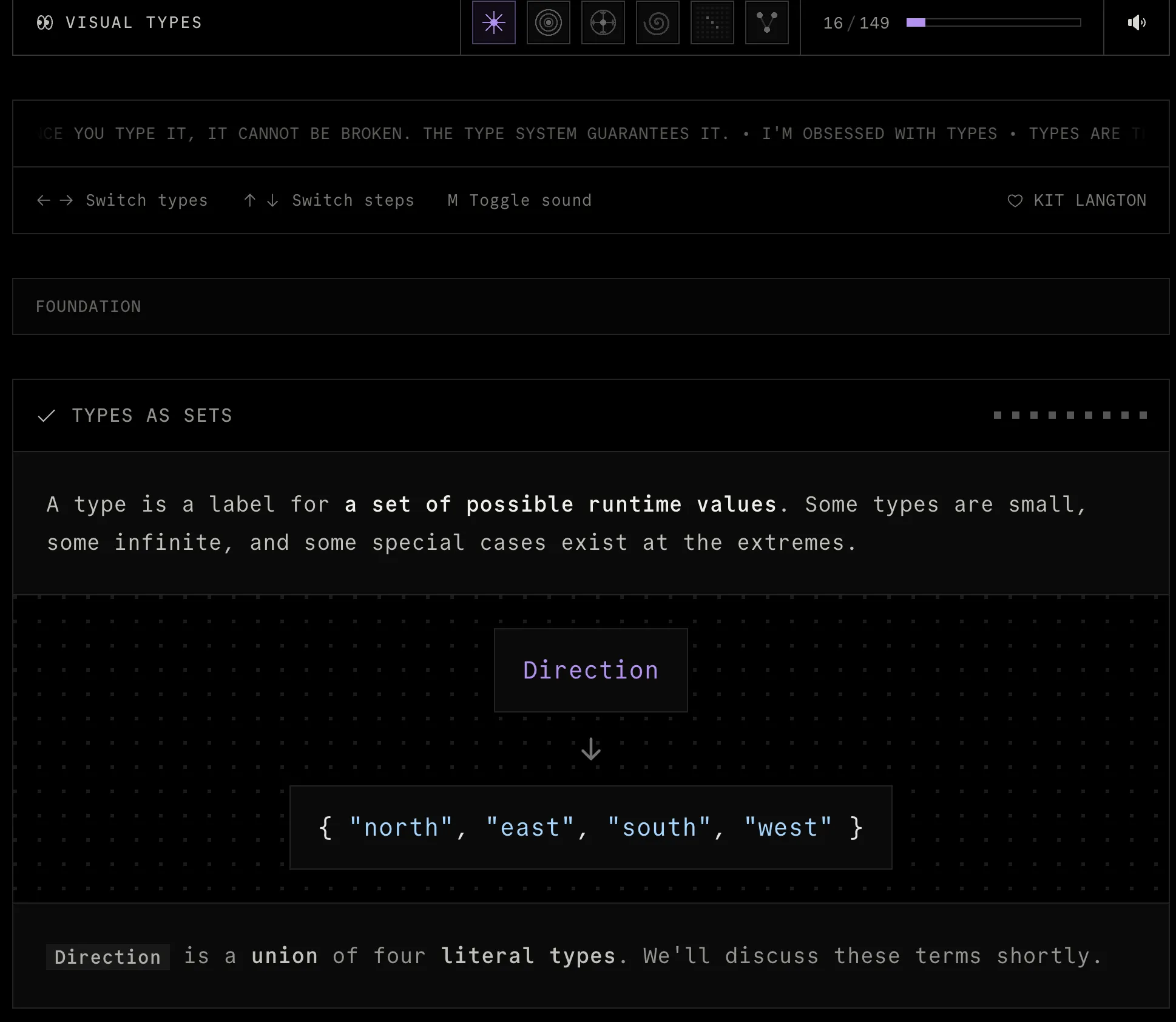This screenshot has height=1022, width=1176.
Task: Mute sound with the speaker icon
Action: (x=1136, y=23)
